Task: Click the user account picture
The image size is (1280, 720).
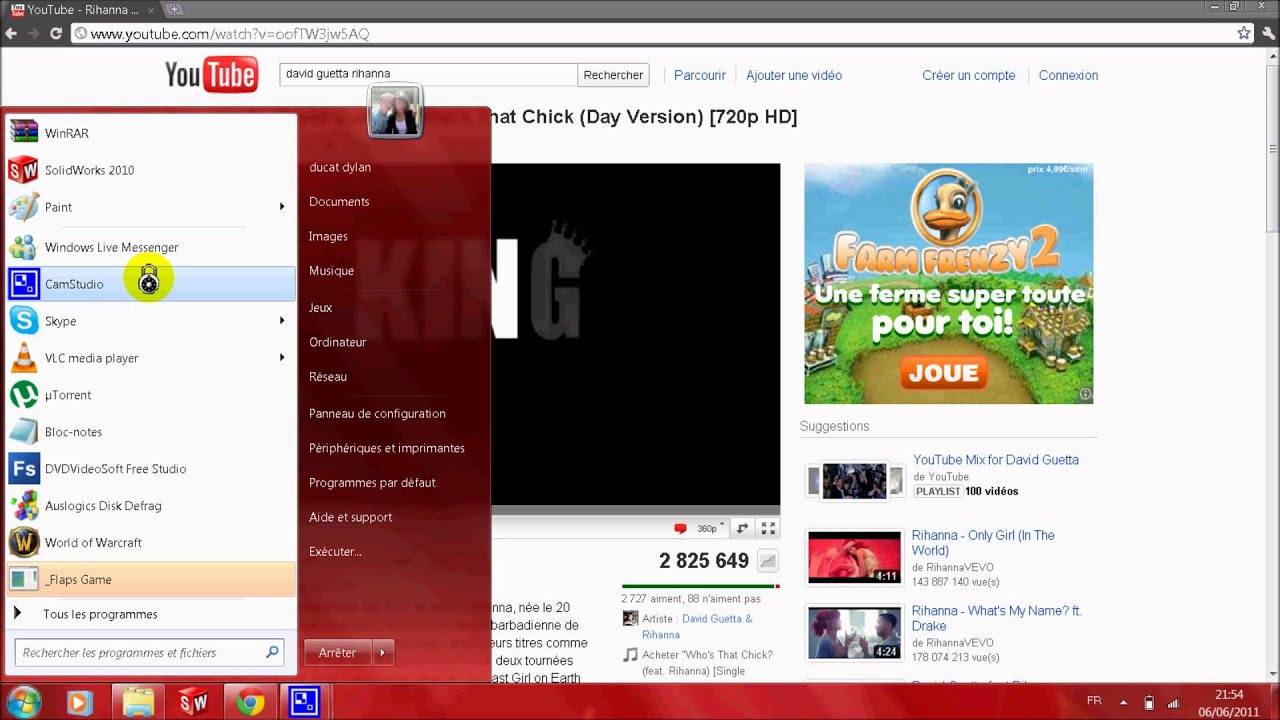Action: (395, 111)
